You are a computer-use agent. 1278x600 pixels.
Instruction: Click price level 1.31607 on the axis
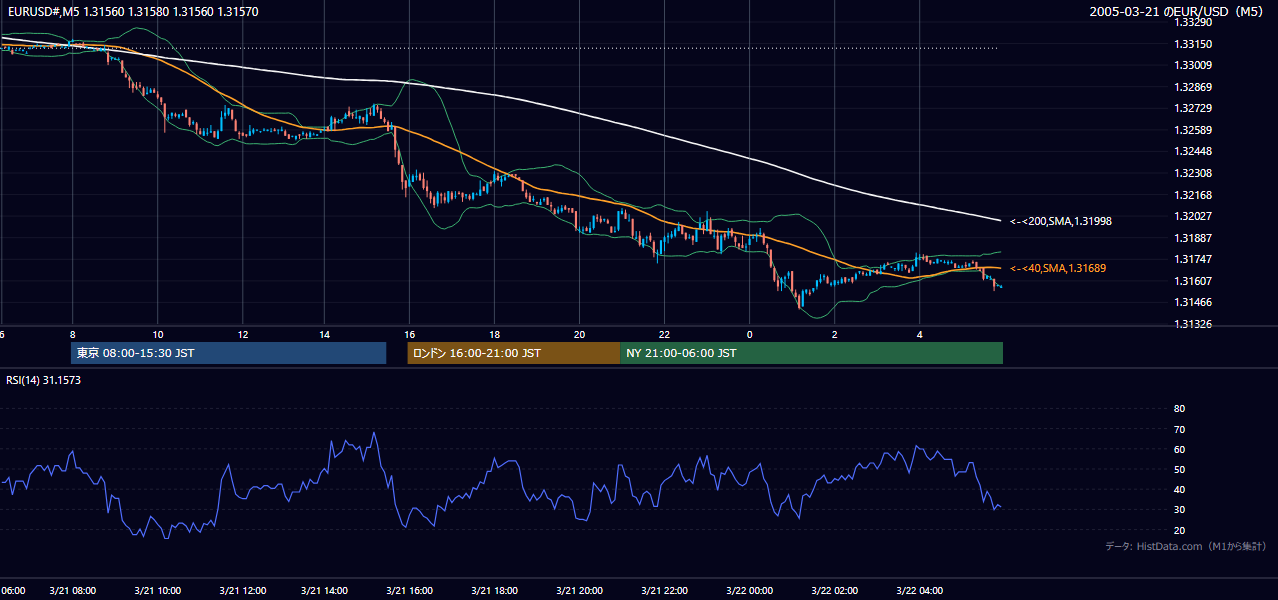click(x=1193, y=281)
